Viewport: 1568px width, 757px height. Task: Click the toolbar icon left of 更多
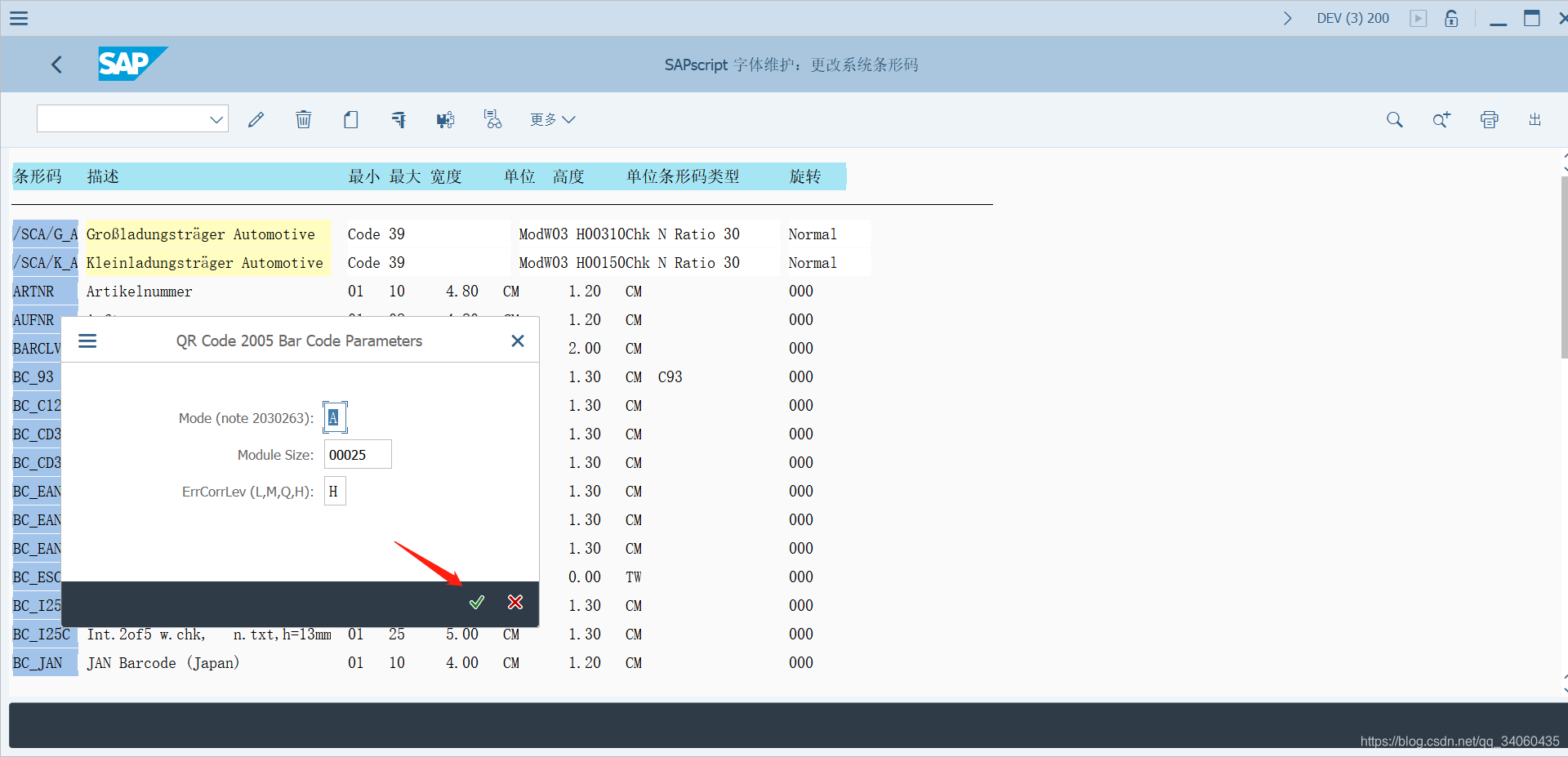tap(493, 120)
